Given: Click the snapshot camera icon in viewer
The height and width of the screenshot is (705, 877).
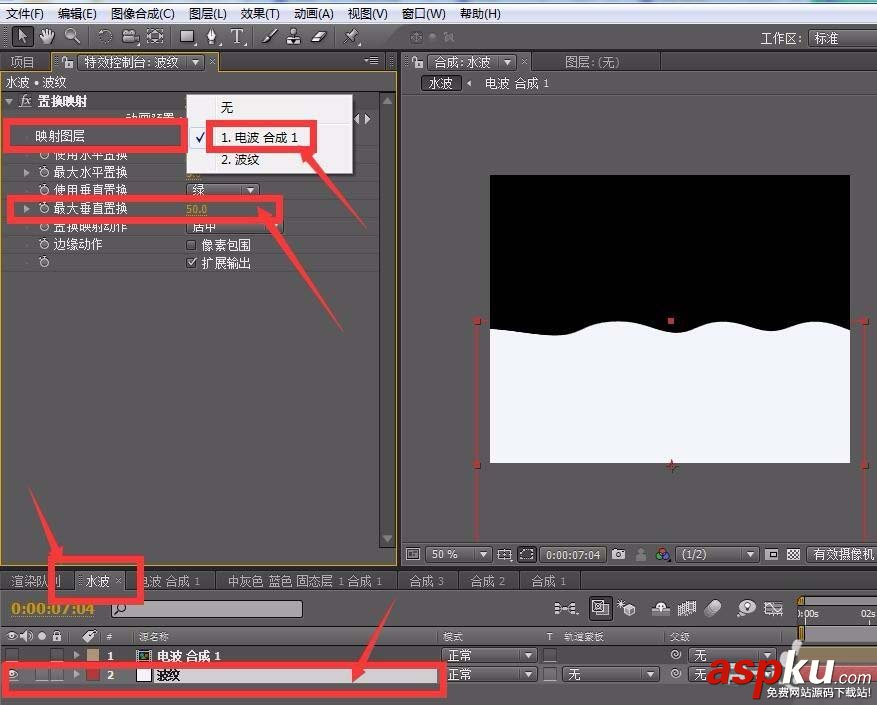Looking at the screenshot, I should (618, 554).
